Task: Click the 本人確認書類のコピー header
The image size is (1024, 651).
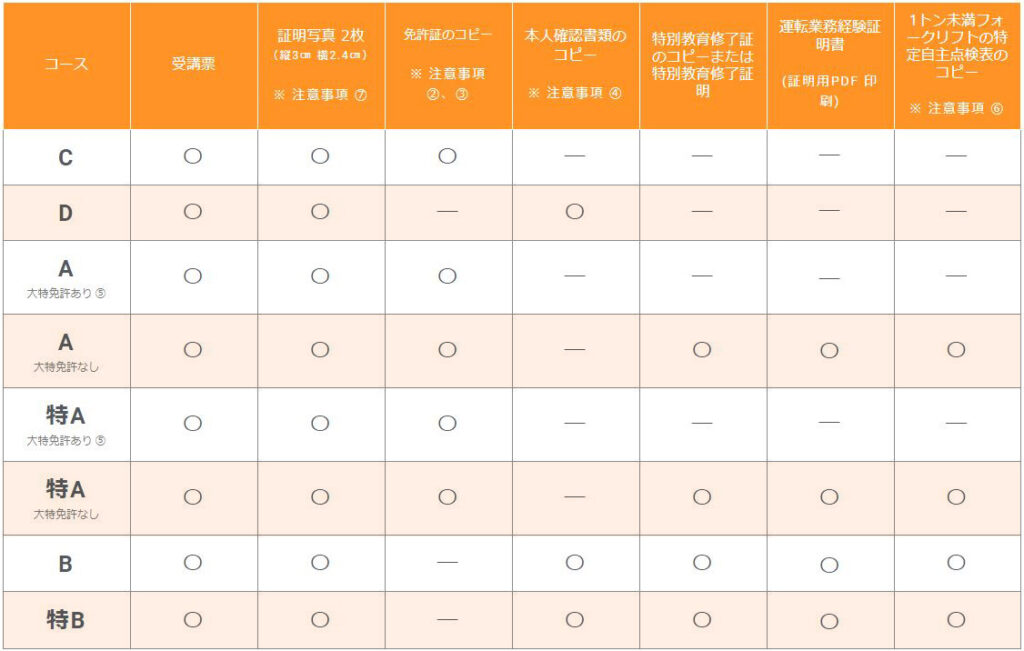Action: [x=575, y=64]
